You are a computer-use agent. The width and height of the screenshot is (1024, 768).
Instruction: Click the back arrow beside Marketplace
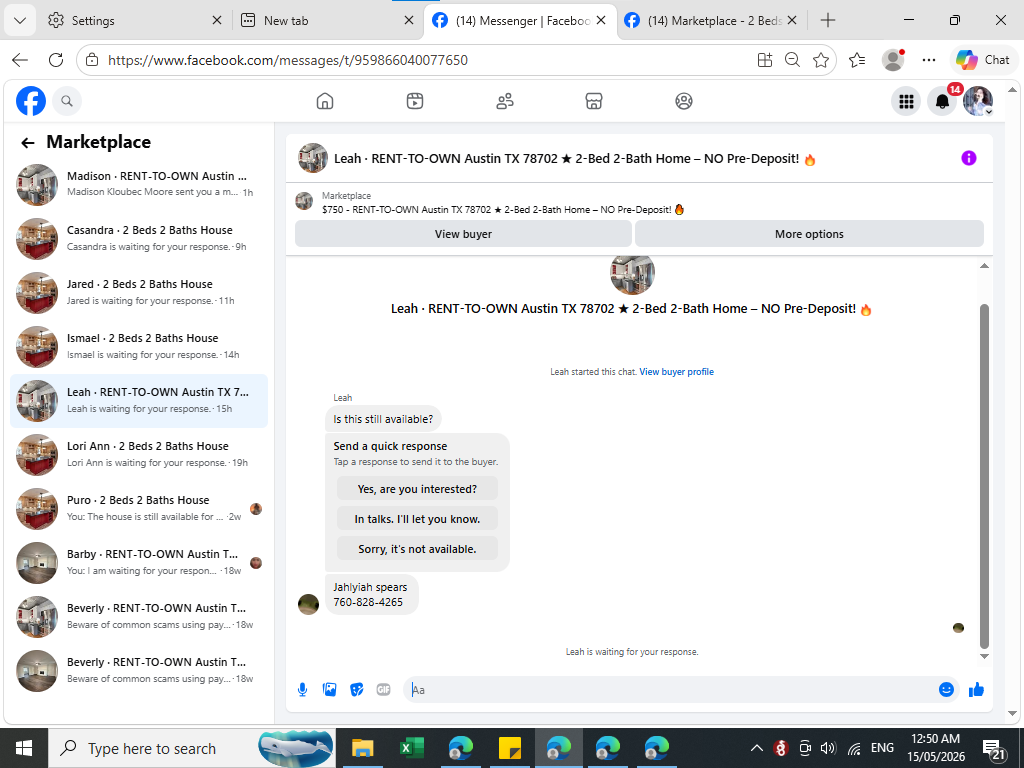coord(27,142)
